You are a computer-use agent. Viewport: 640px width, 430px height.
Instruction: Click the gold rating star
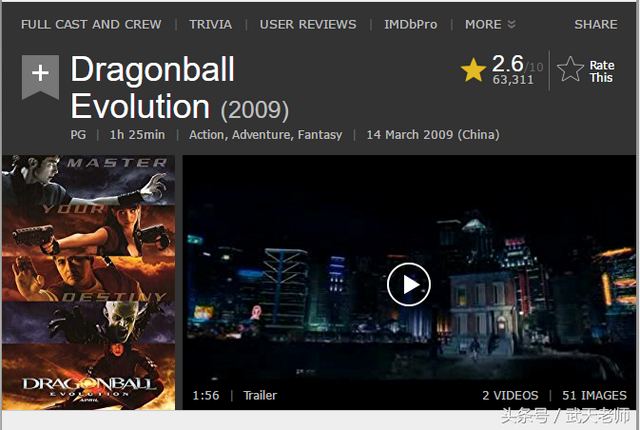click(473, 70)
